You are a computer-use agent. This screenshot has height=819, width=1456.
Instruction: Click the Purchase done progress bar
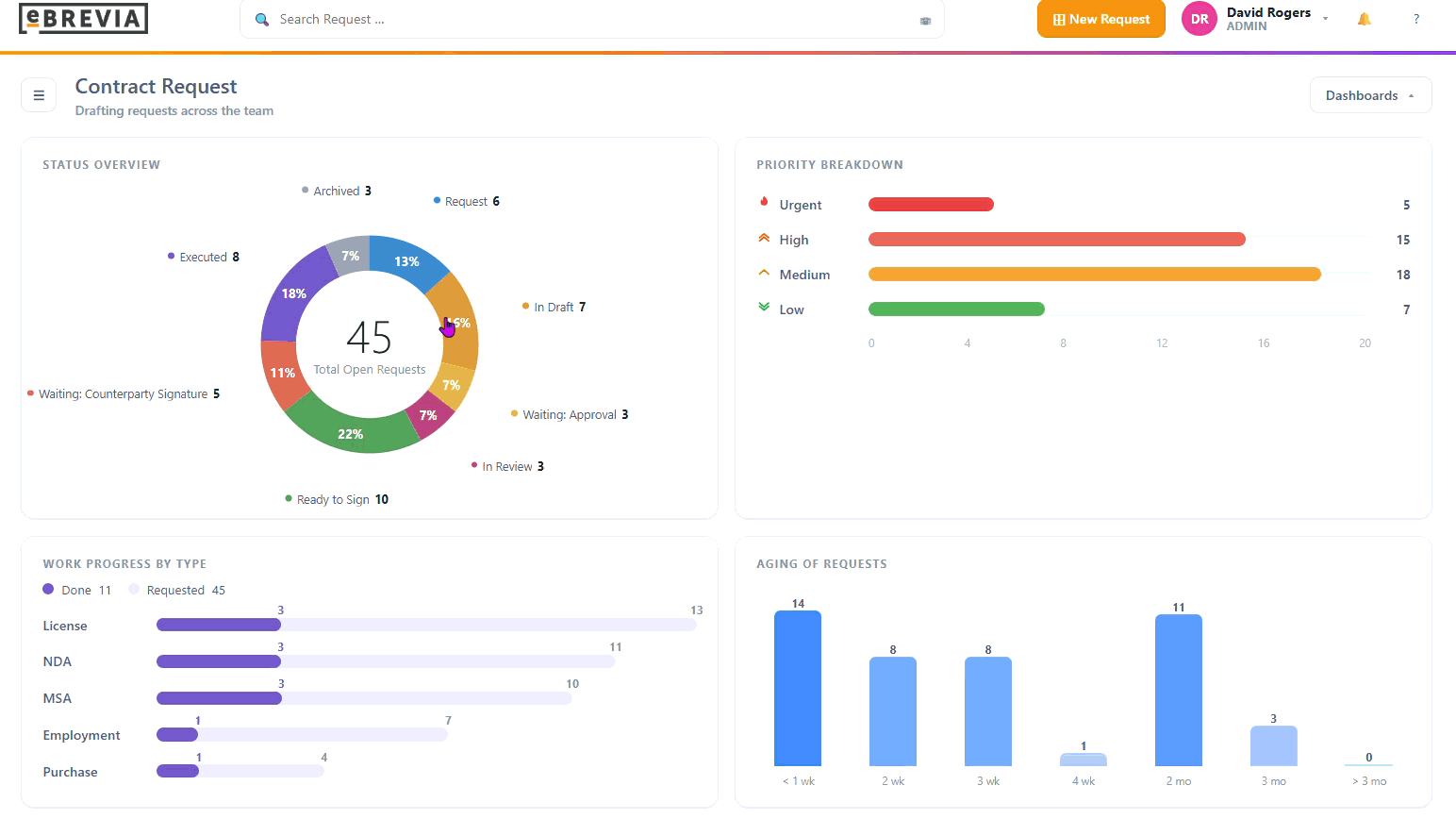tap(177, 771)
